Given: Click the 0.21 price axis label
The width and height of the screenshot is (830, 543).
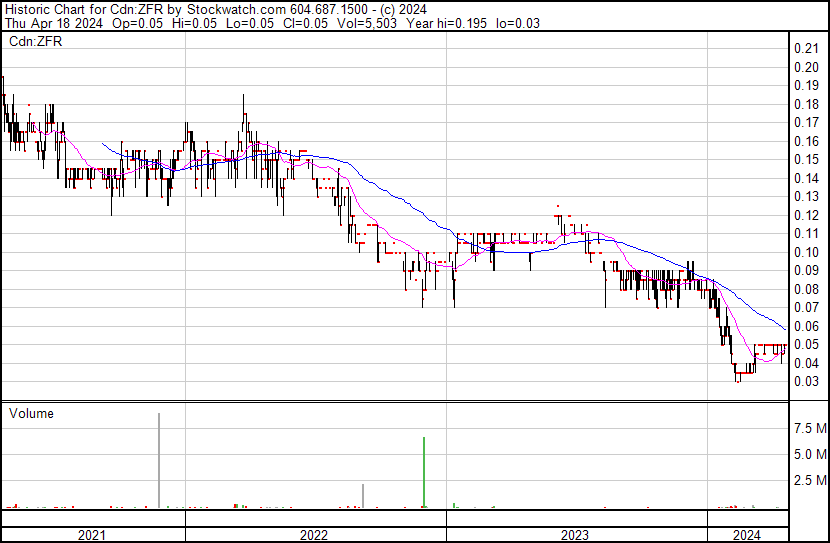Looking at the screenshot, I should point(806,49).
